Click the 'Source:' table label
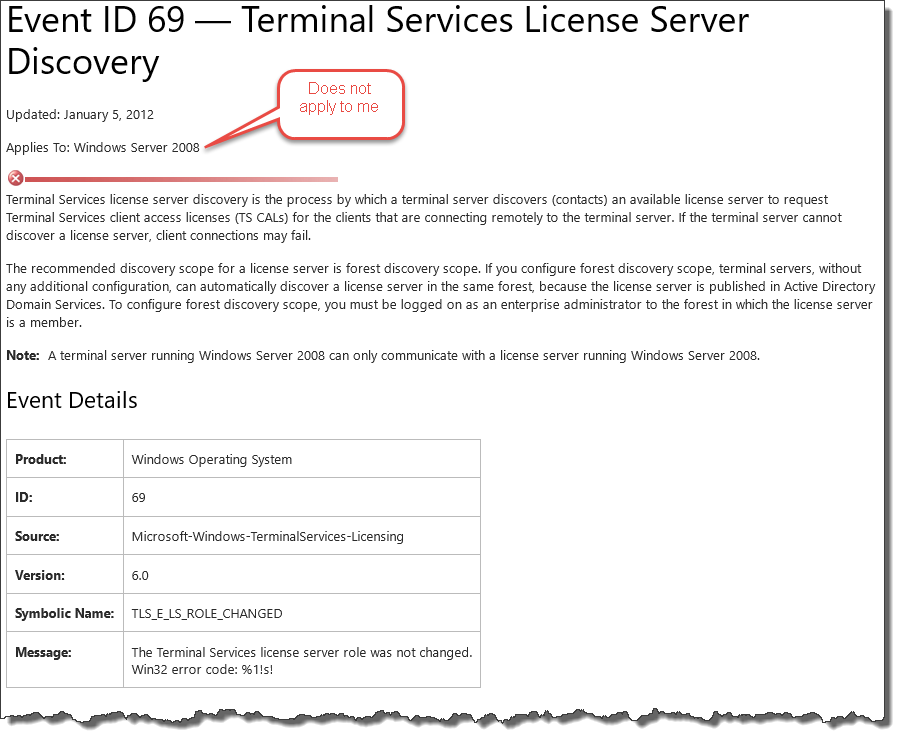The image size is (900, 740). [37, 536]
